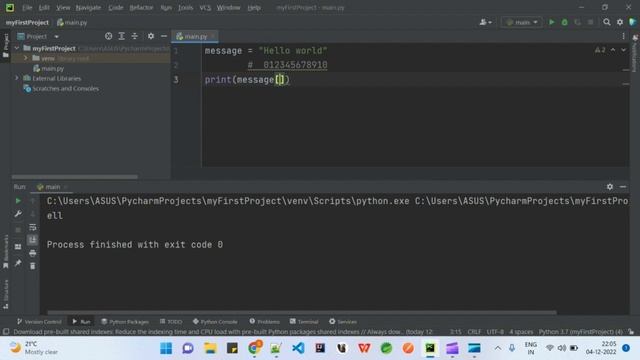The width and height of the screenshot is (640, 360).
Task: Open the user account icon dropdown
Action: pos(485,22)
